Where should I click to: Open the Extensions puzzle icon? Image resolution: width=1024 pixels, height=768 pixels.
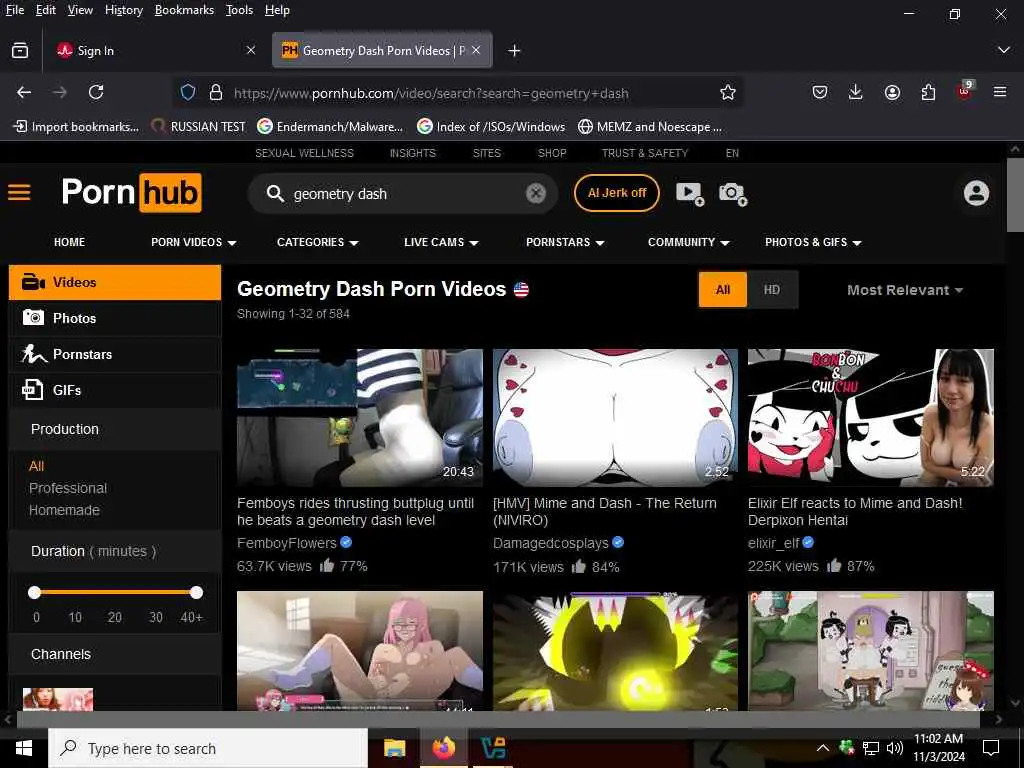tap(928, 92)
